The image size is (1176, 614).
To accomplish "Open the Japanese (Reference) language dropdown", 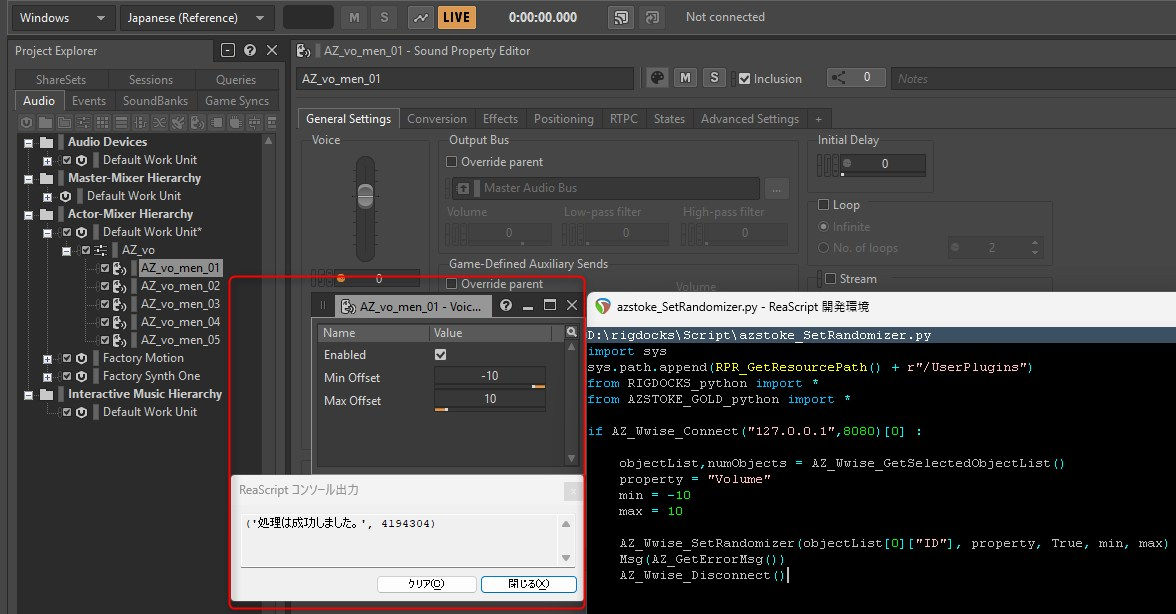I will tap(196, 17).
